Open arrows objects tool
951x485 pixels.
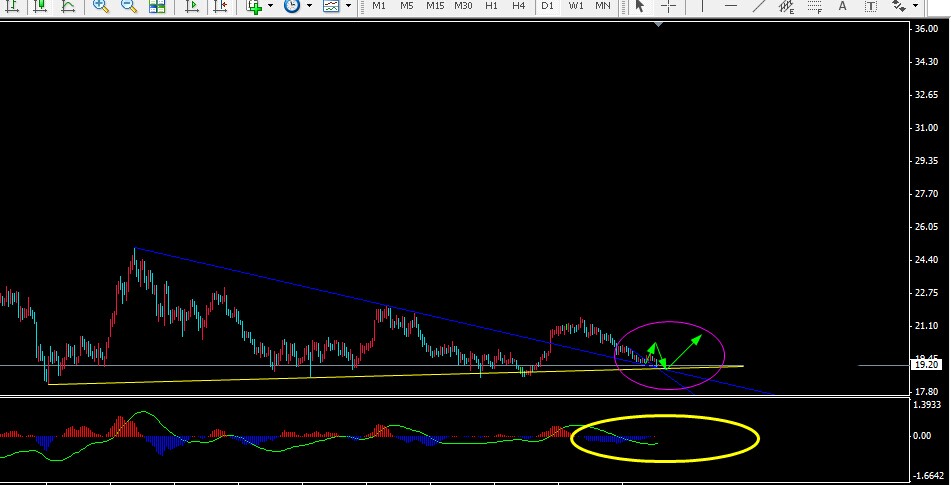(899, 6)
